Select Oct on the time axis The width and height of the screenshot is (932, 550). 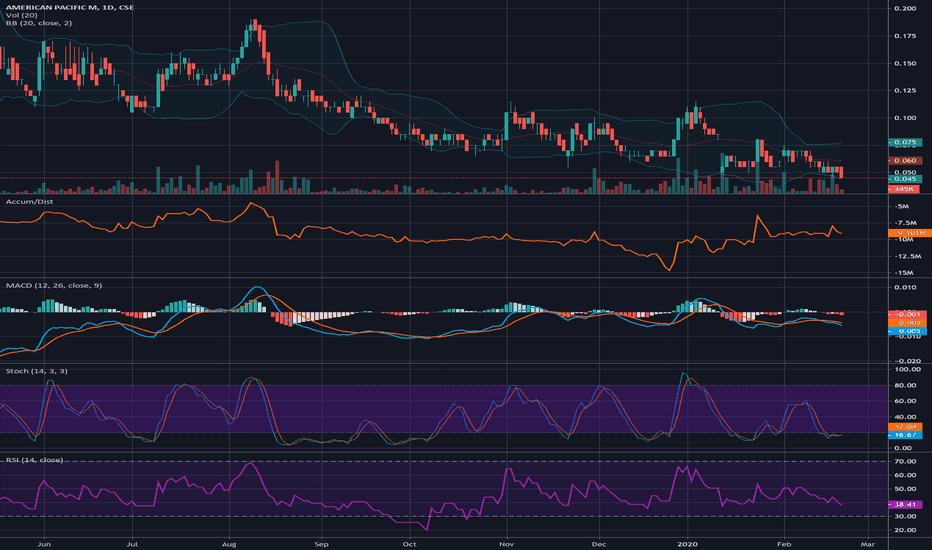pyautogui.click(x=409, y=543)
